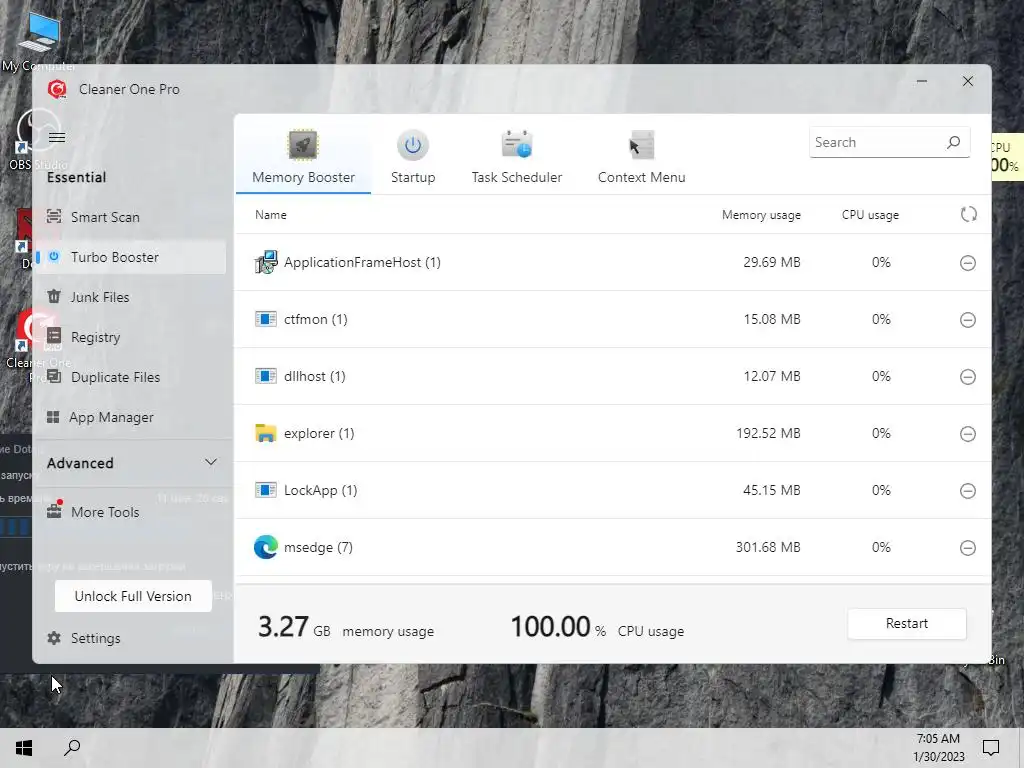1024x768 pixels.
Task: Expand the Advanced section chevron
Action: 210,462
